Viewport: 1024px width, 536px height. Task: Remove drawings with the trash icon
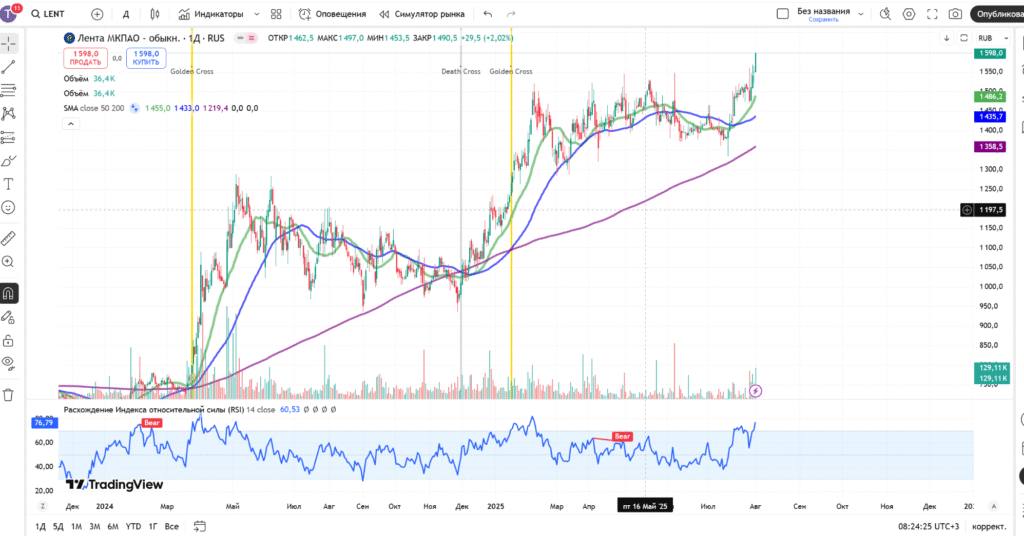pos(8,394)
